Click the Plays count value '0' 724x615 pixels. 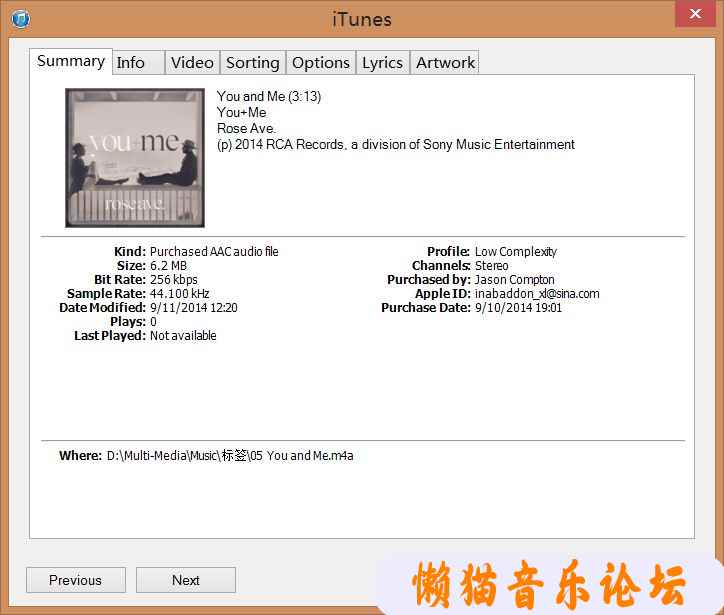point(153,321)
